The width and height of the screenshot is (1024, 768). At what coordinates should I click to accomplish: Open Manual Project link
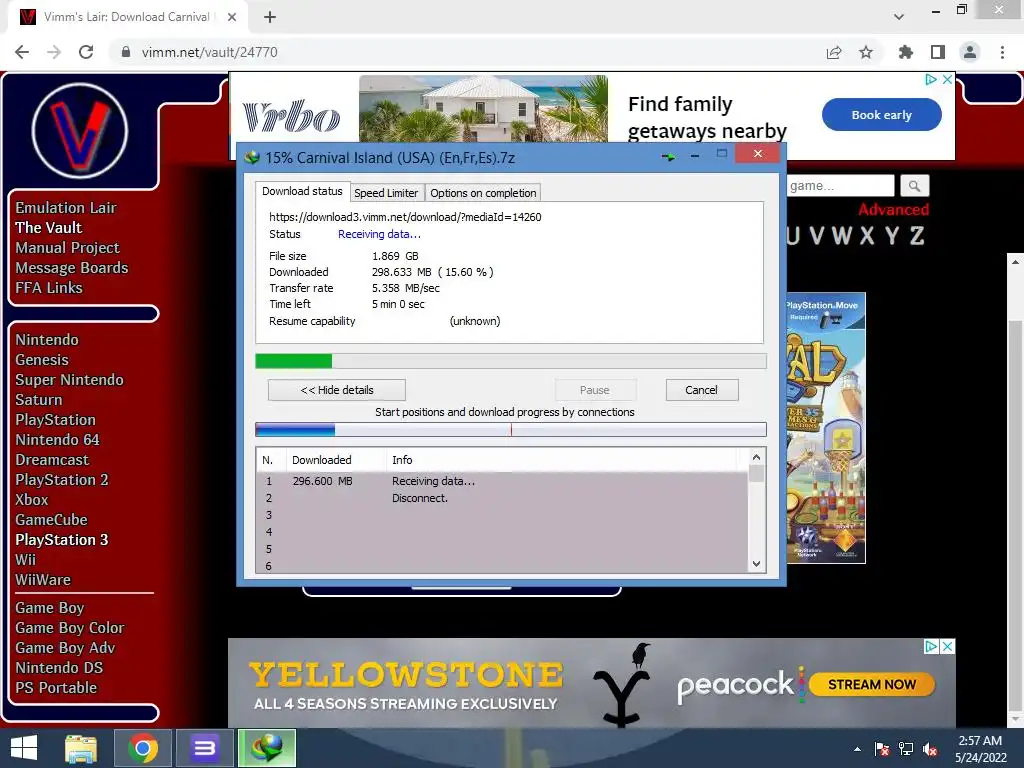67,248
